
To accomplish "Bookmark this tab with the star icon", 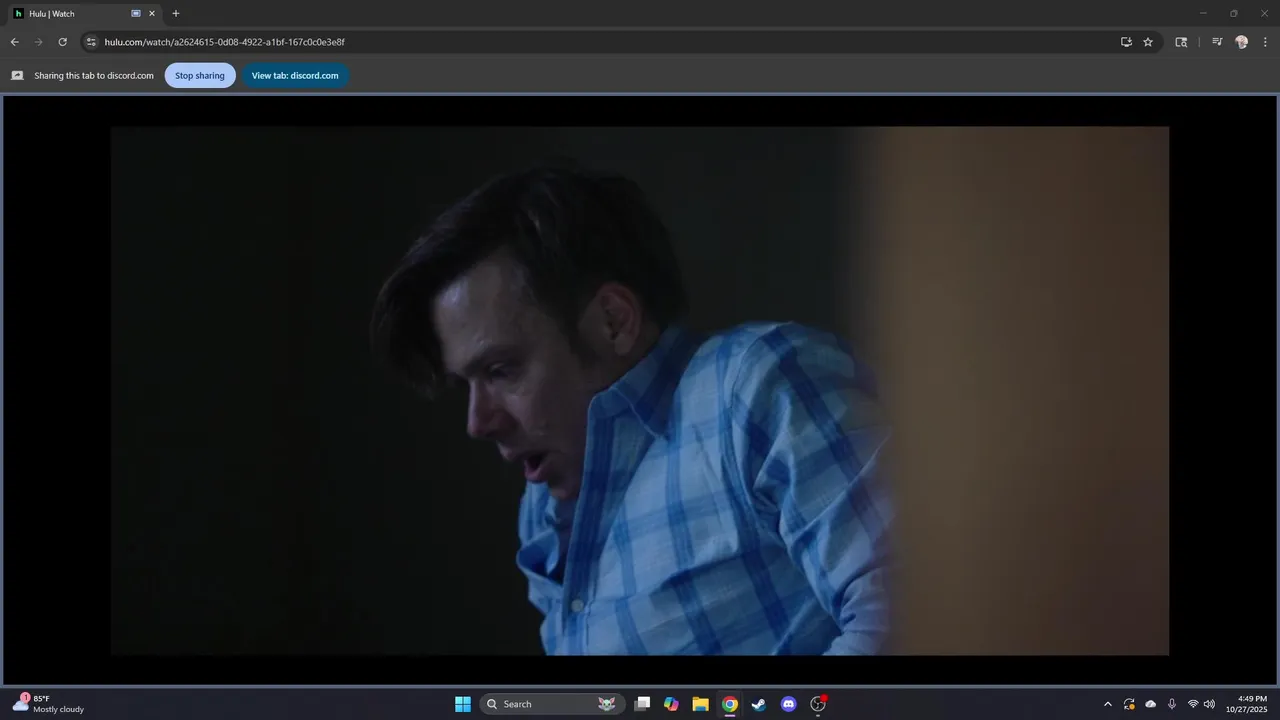I will click(1148, 42).
